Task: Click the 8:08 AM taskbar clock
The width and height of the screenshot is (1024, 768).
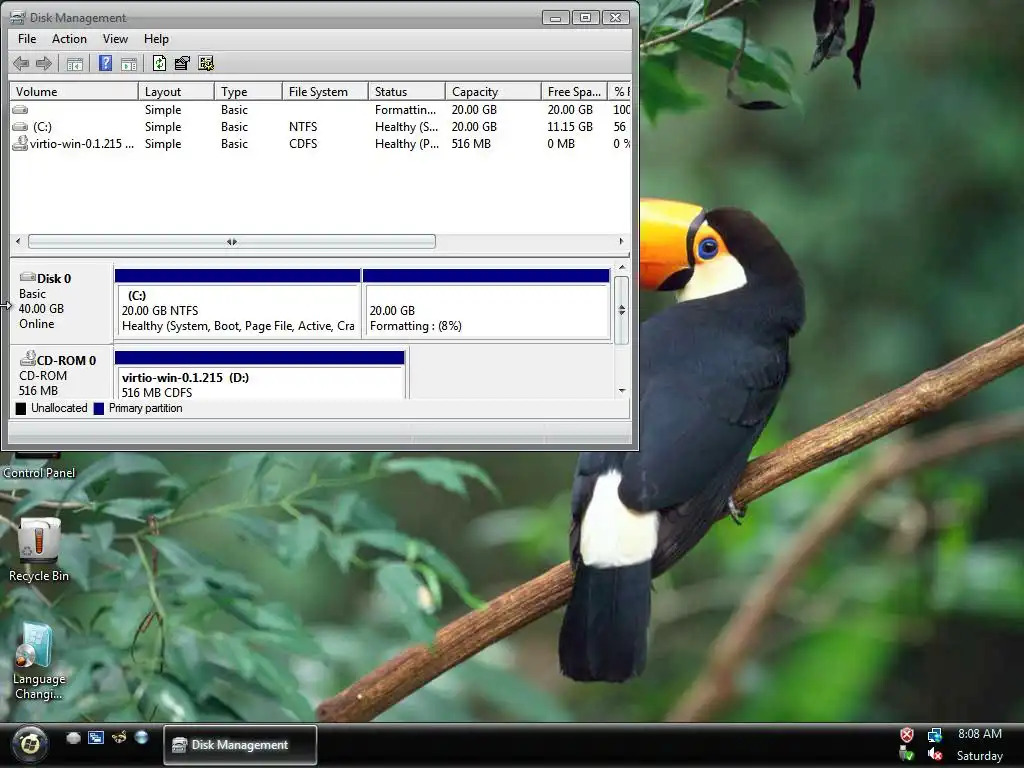Action: click(980, 733)
